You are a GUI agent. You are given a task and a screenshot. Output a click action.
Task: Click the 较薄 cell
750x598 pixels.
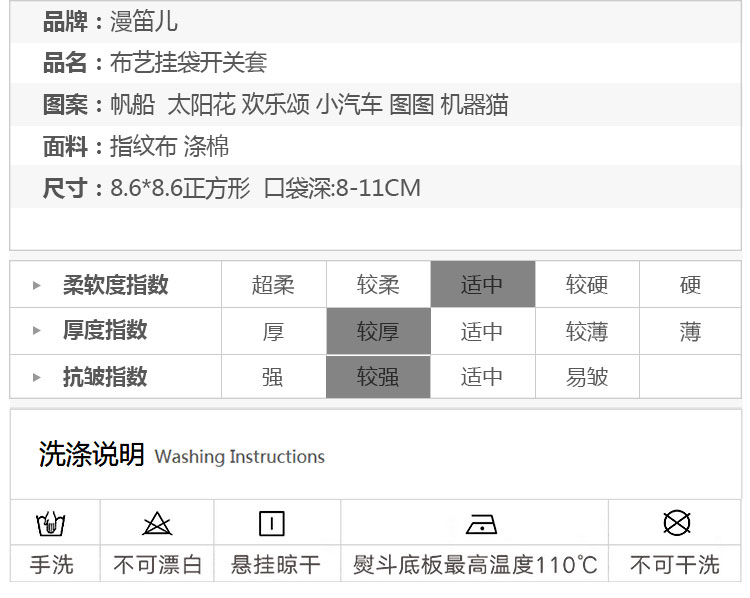click(587, 331)
